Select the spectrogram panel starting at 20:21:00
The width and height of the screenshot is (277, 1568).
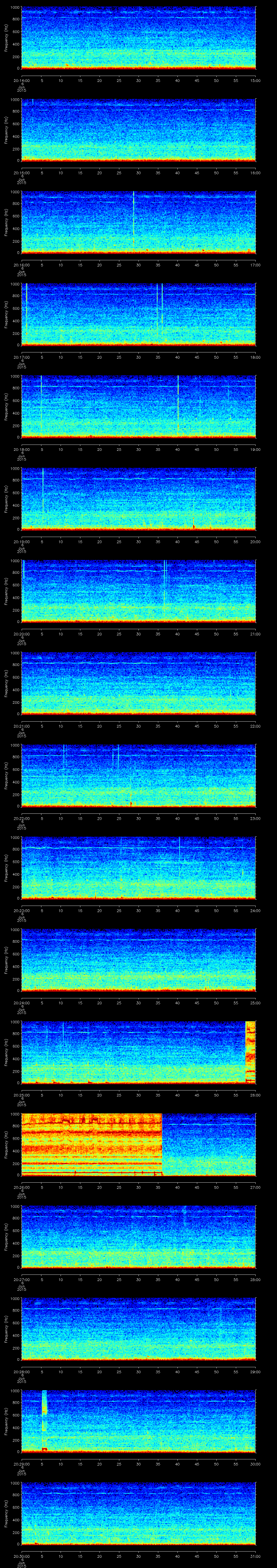(x=138, y=683)
